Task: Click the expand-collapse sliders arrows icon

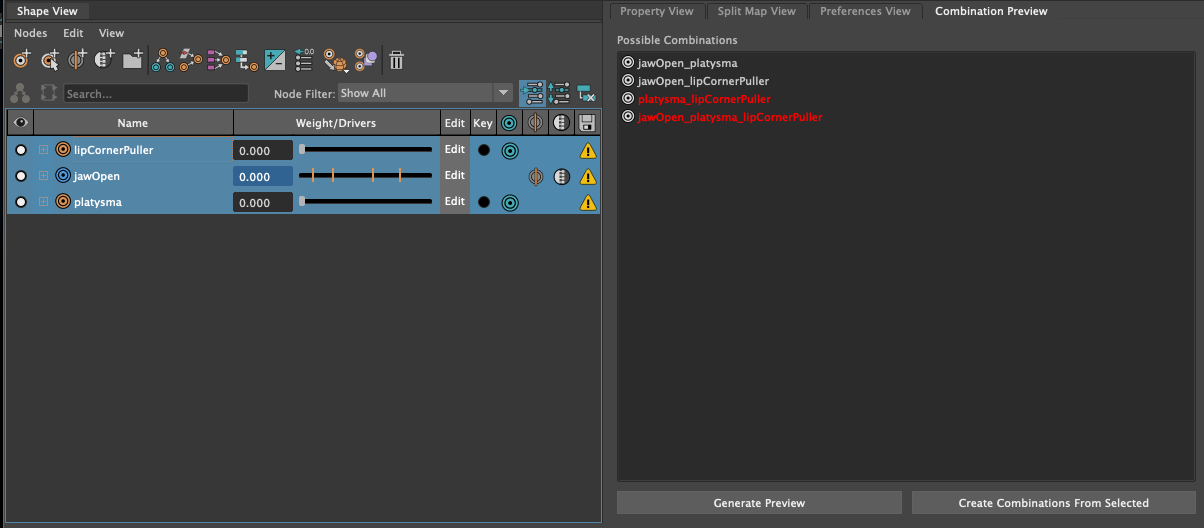Action: [560, 93]
